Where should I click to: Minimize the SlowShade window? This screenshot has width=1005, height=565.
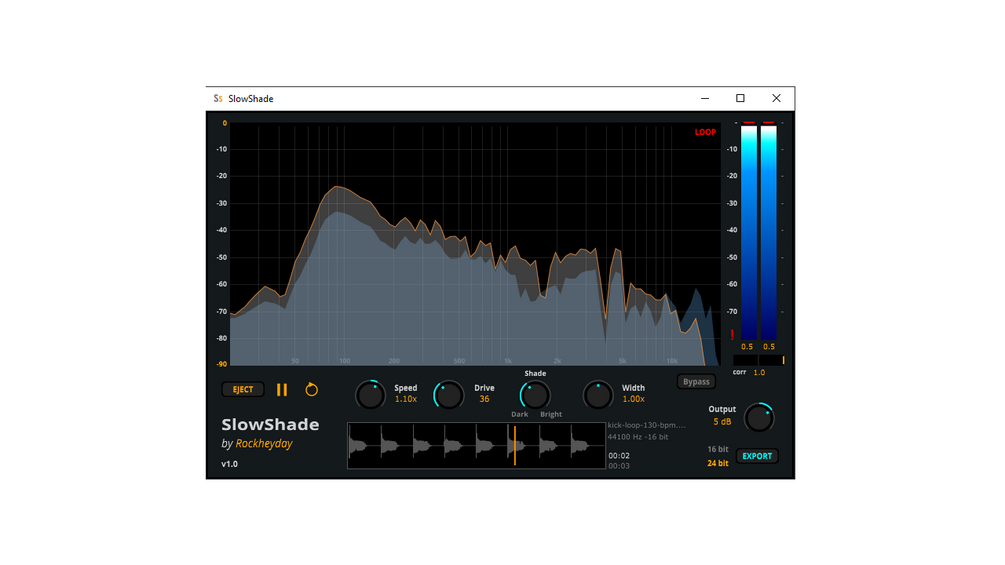click(x=705, y=99)
